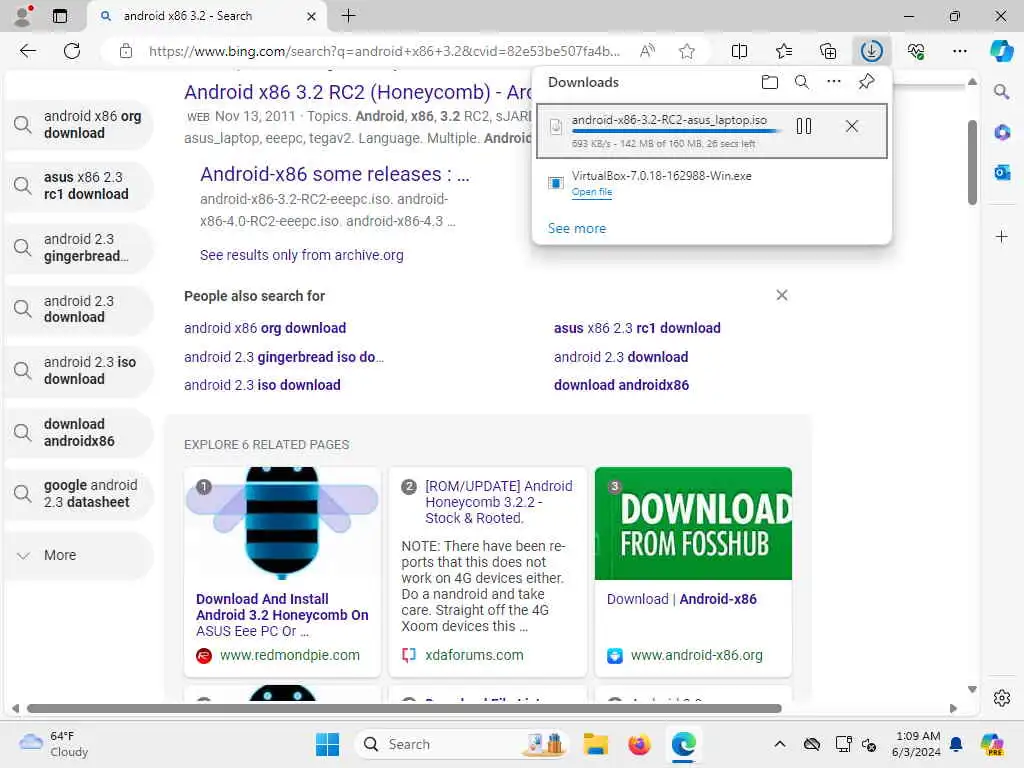
Task: Open tab actions menu
Action: 59,16
